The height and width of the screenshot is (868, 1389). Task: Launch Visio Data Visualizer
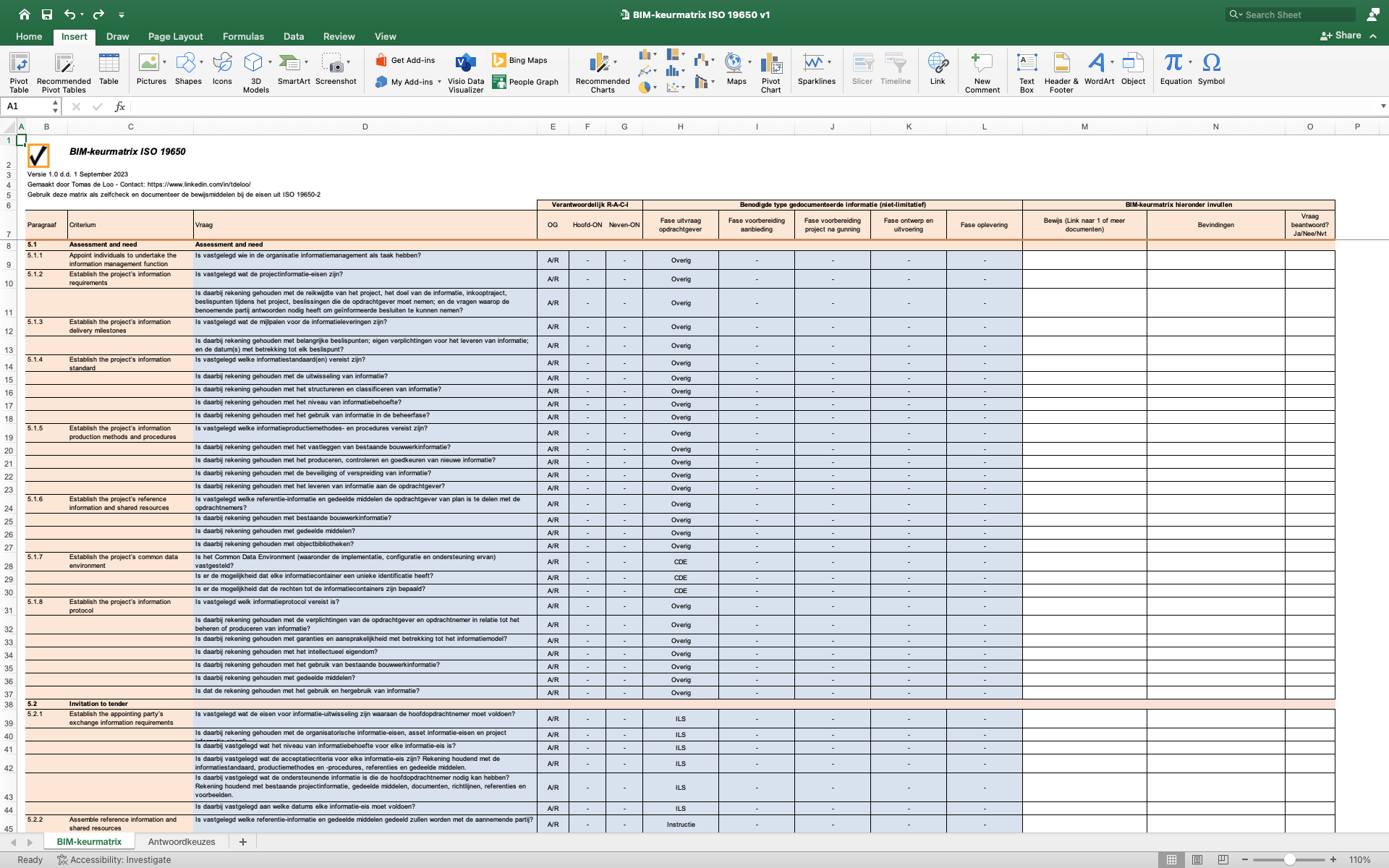tap(466, 72)
